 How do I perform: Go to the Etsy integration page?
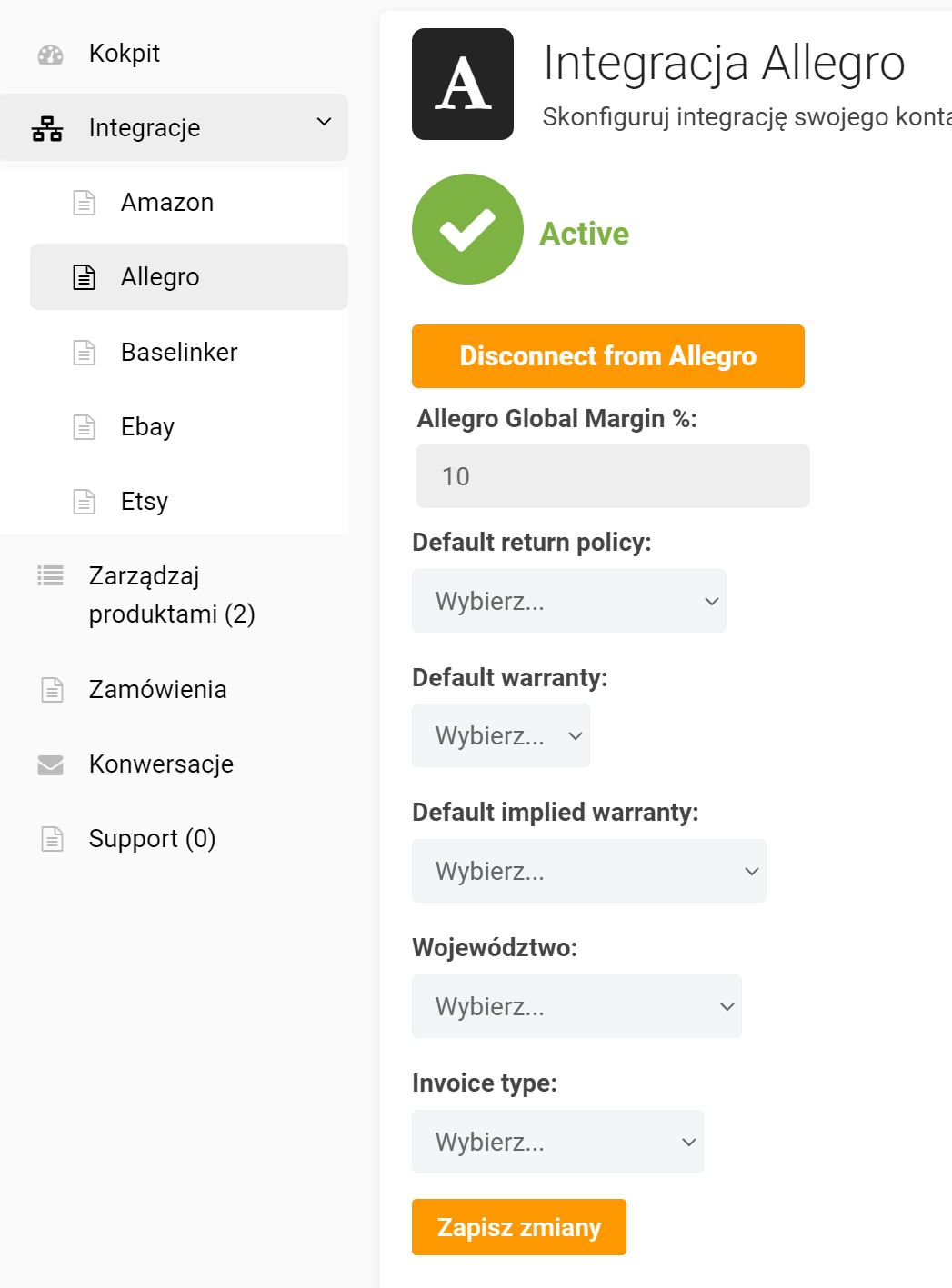[x=145, y=502]
